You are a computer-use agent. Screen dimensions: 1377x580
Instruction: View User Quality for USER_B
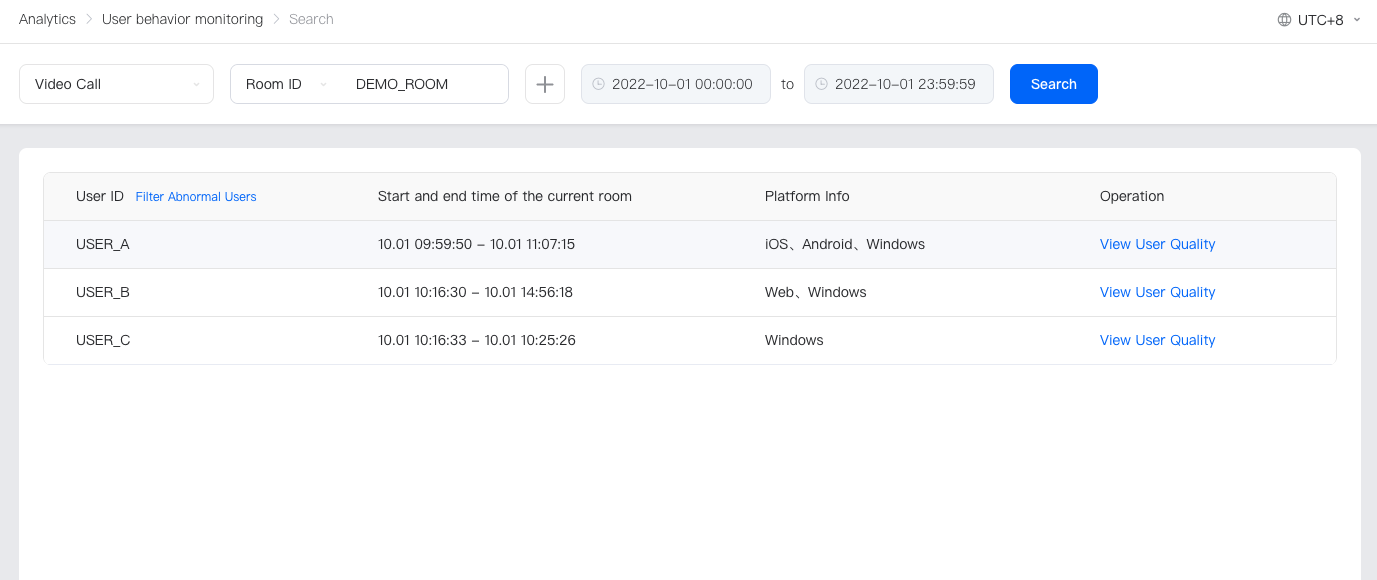click(x=1157, y=292)
